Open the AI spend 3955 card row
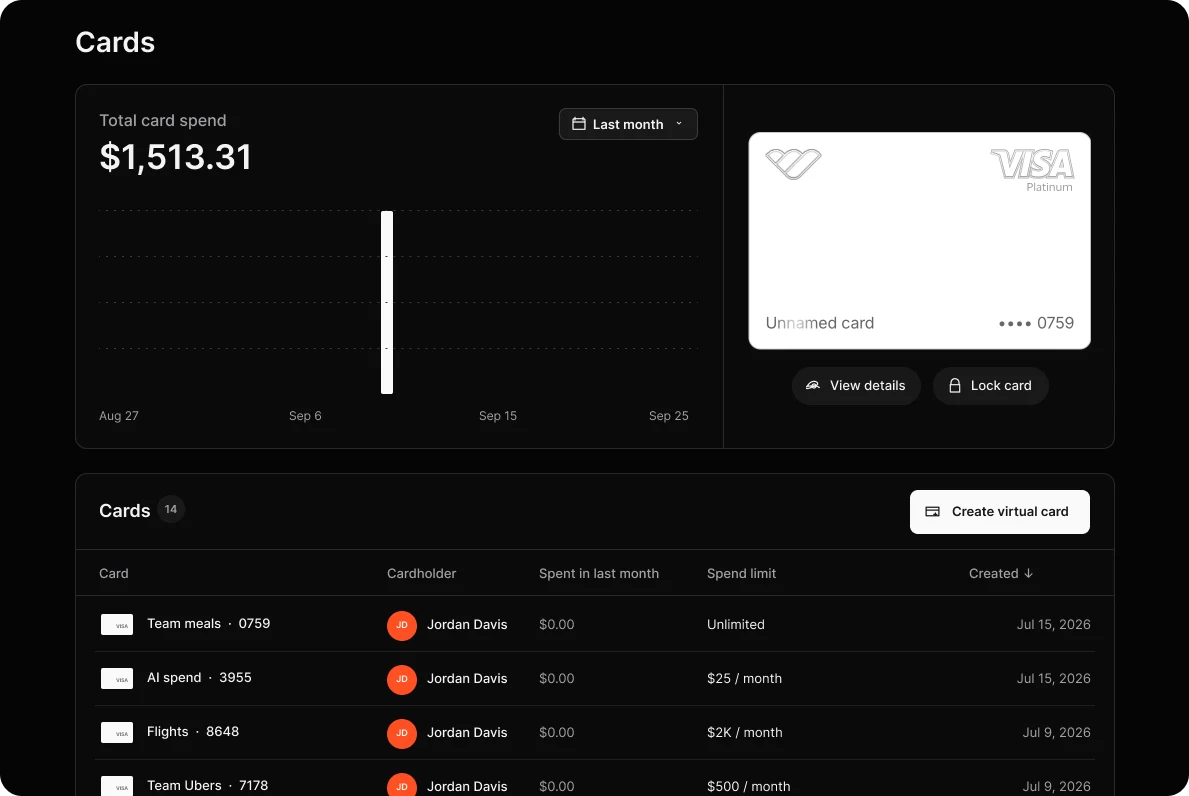The image size is (1189, 796). coord(594,678)
